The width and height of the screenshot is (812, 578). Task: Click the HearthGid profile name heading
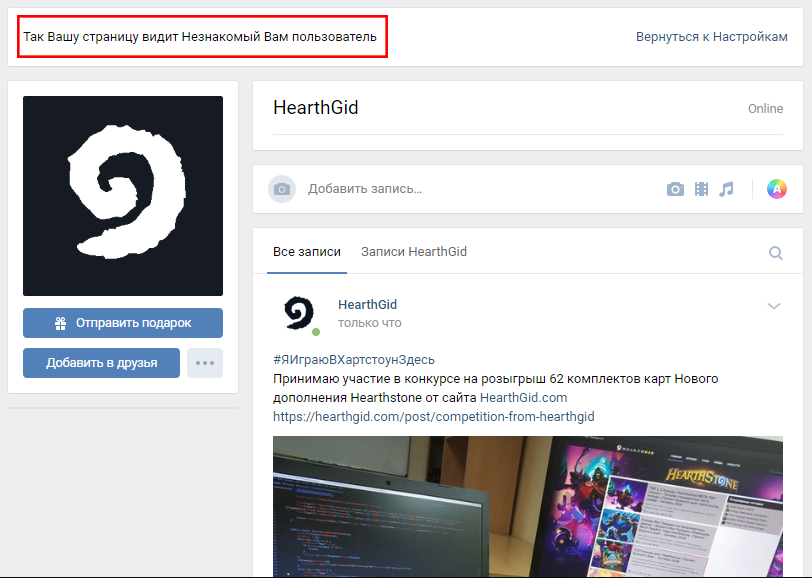[x=316, y=108]
